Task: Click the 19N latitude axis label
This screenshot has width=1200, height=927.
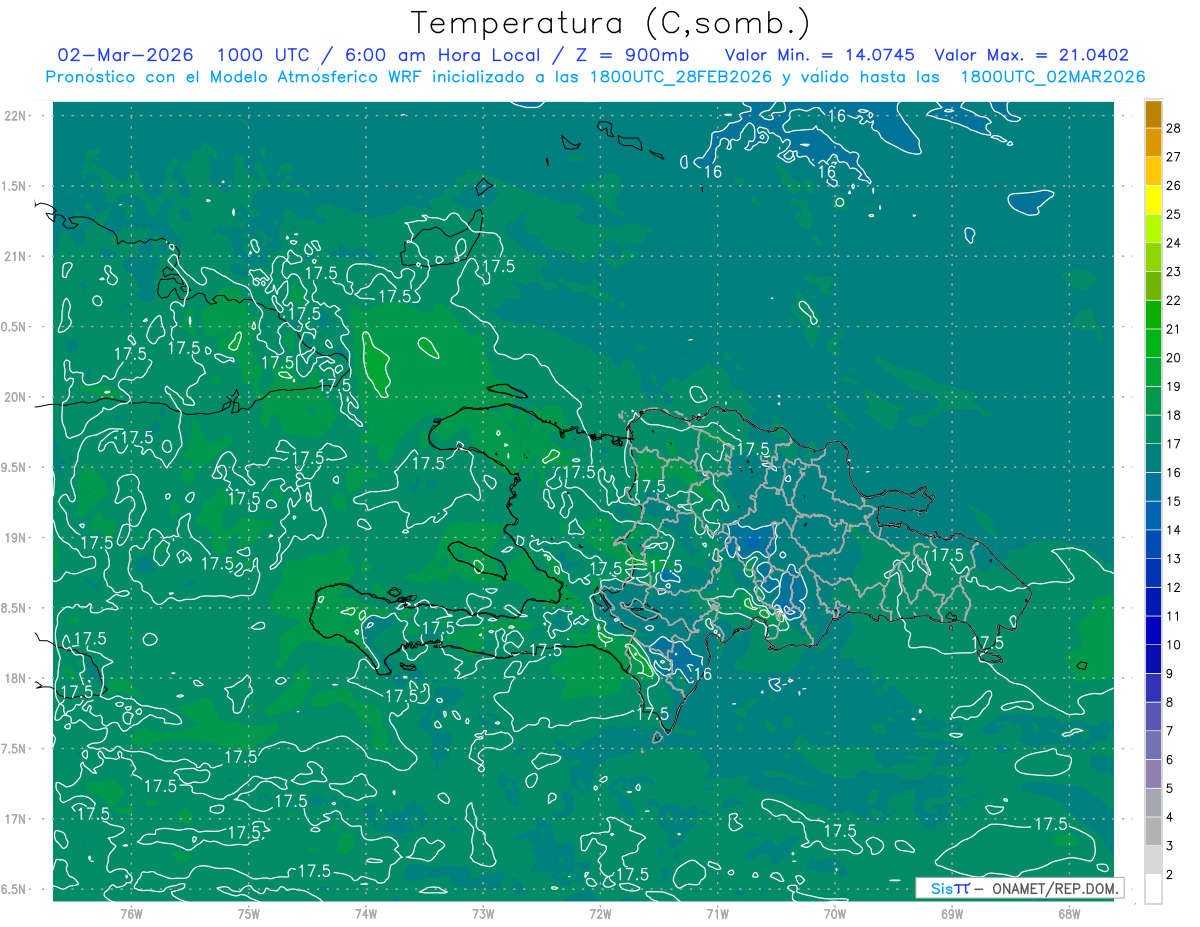Action: pyautogui.click(x=16, y=538)
